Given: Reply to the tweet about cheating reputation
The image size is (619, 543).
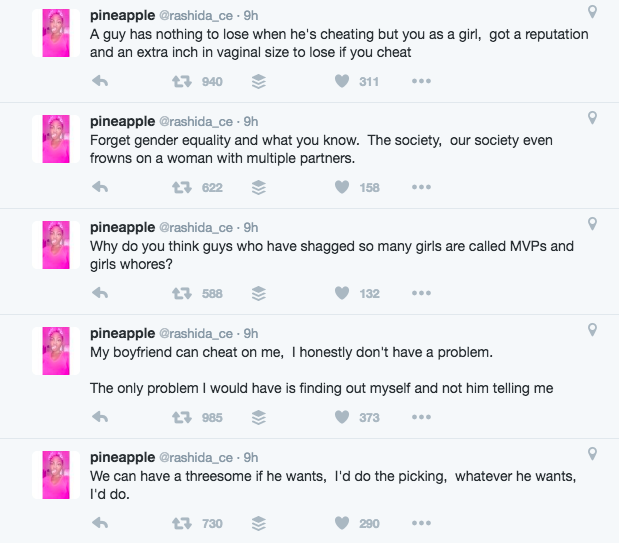Looking at the screenshot, I should pos(100,81).
